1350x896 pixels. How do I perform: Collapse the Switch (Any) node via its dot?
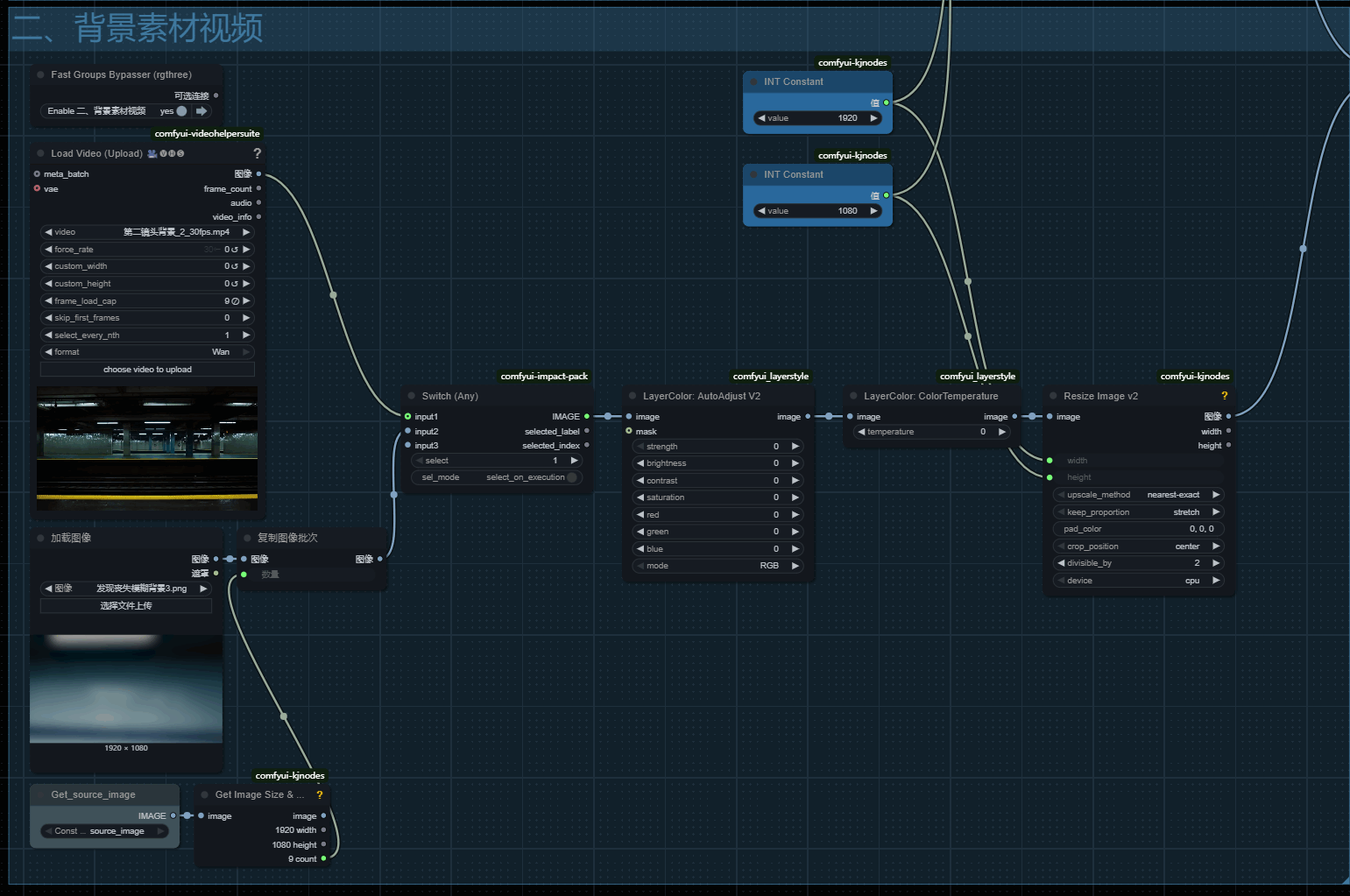tap(411, 396)
